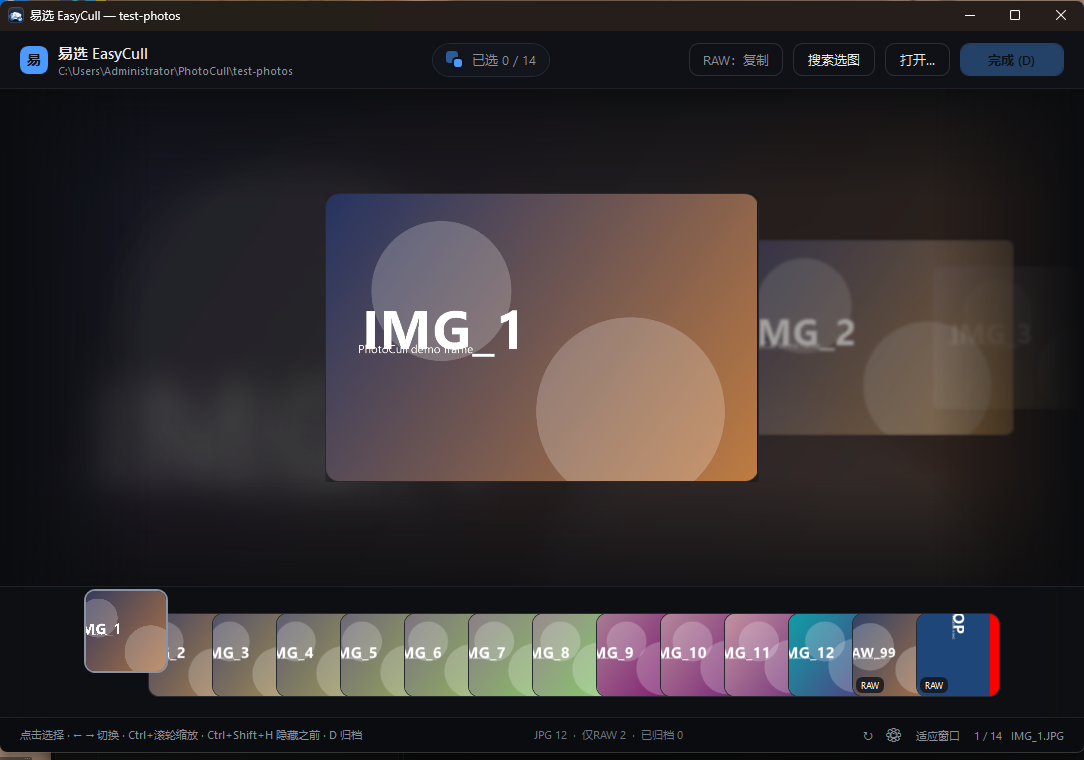Click the 搜索选图 button

[834, 60]
